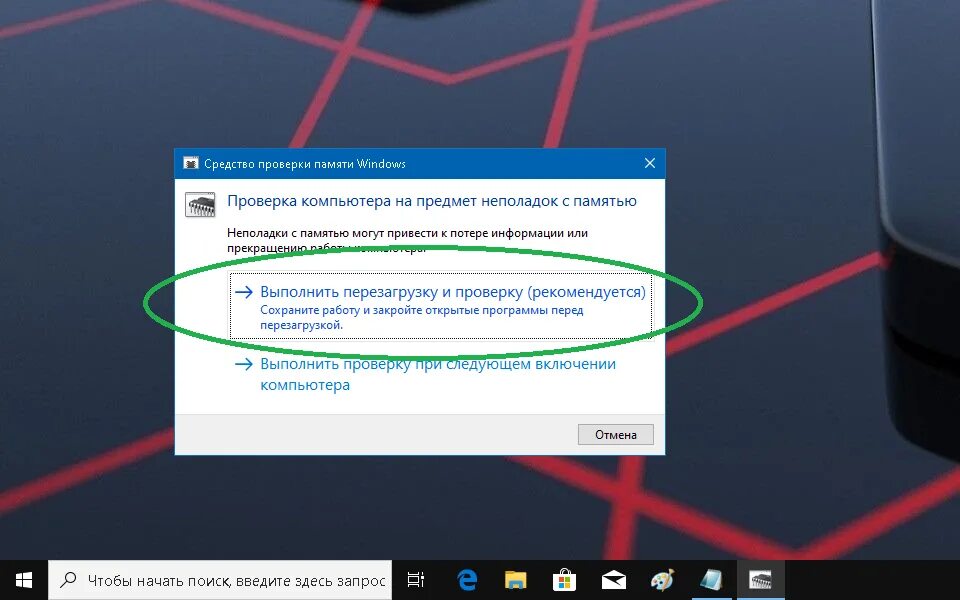Open File Explorer from the taskbar
This screenshot has width=960, height=600.
tap(516, 580)
